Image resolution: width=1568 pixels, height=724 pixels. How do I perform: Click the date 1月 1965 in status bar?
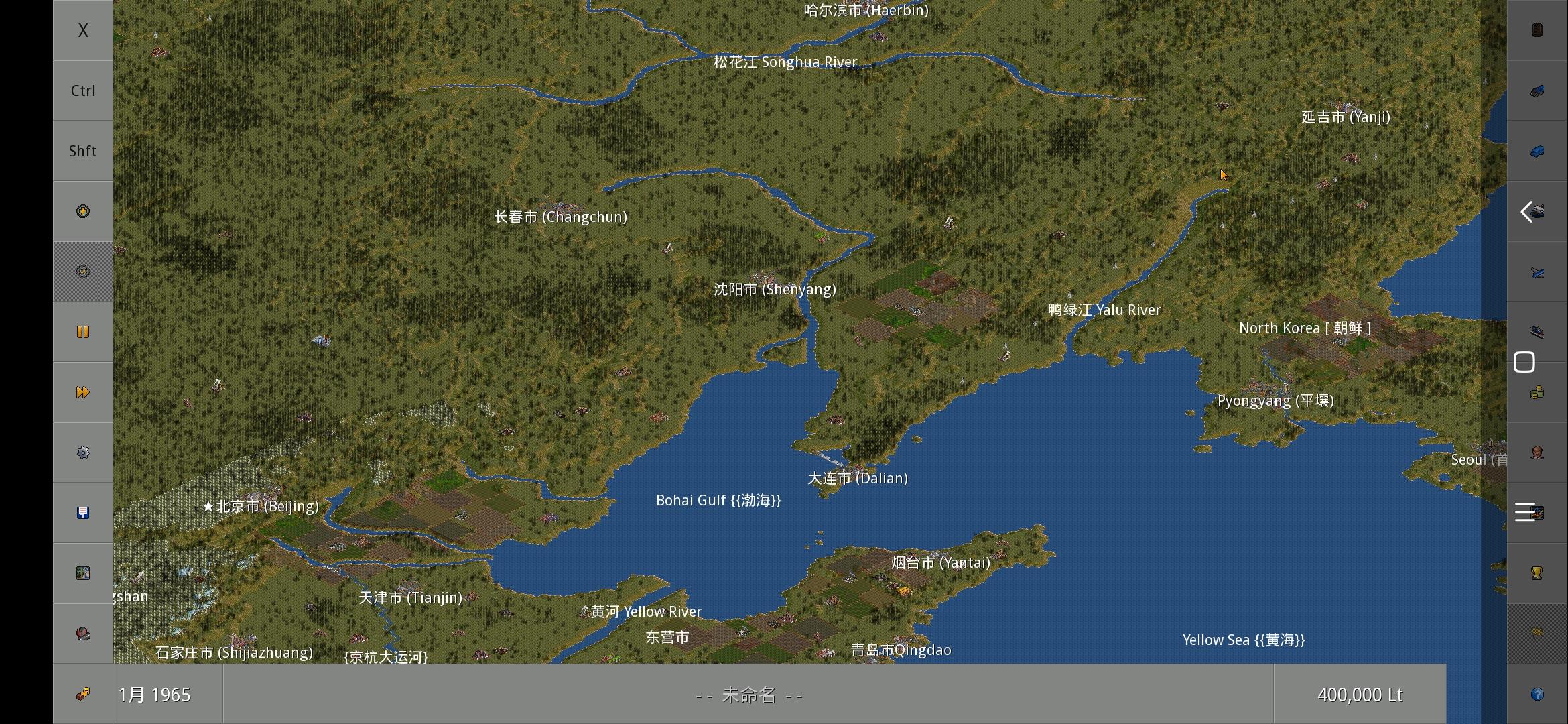pyautogui.click(x=155, y=695)
